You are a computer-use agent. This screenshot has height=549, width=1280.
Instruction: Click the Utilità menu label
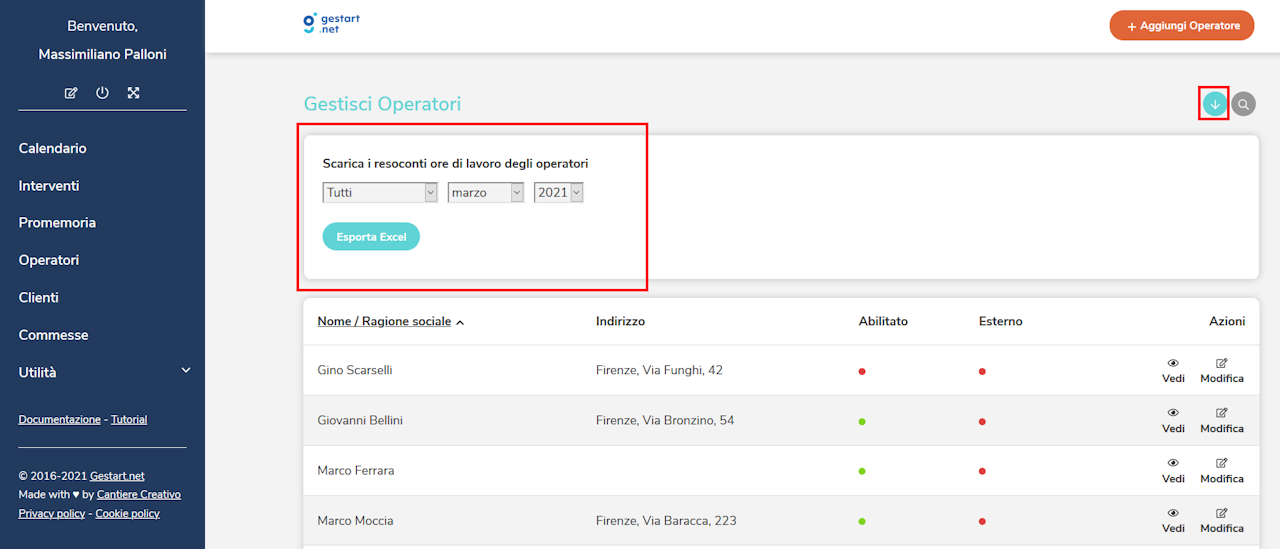click(37, 372)
